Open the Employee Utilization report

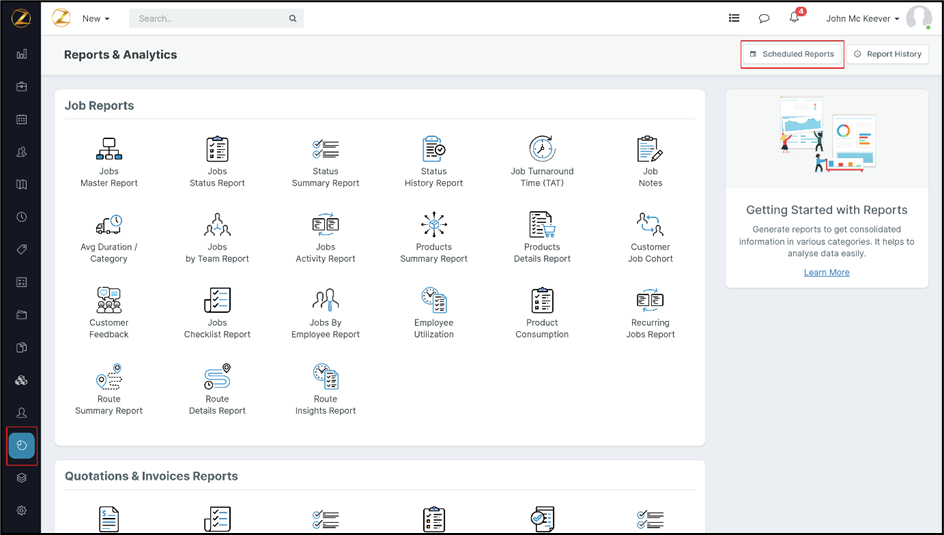point(433,314)
